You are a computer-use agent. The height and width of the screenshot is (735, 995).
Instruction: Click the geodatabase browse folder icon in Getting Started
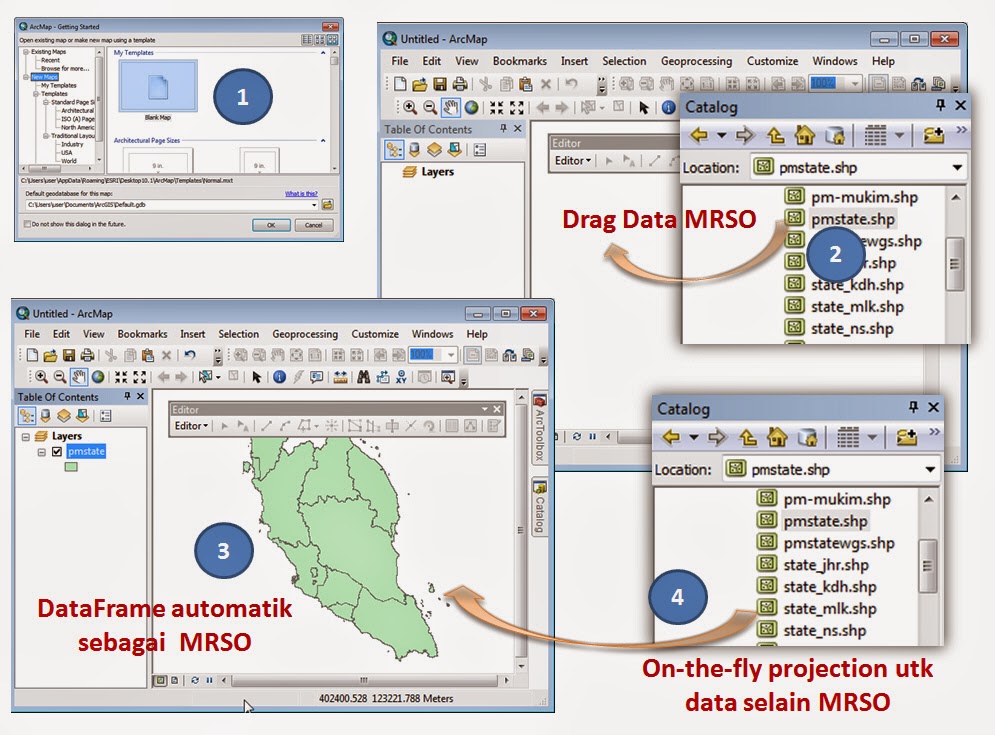(x=327, y=204)
